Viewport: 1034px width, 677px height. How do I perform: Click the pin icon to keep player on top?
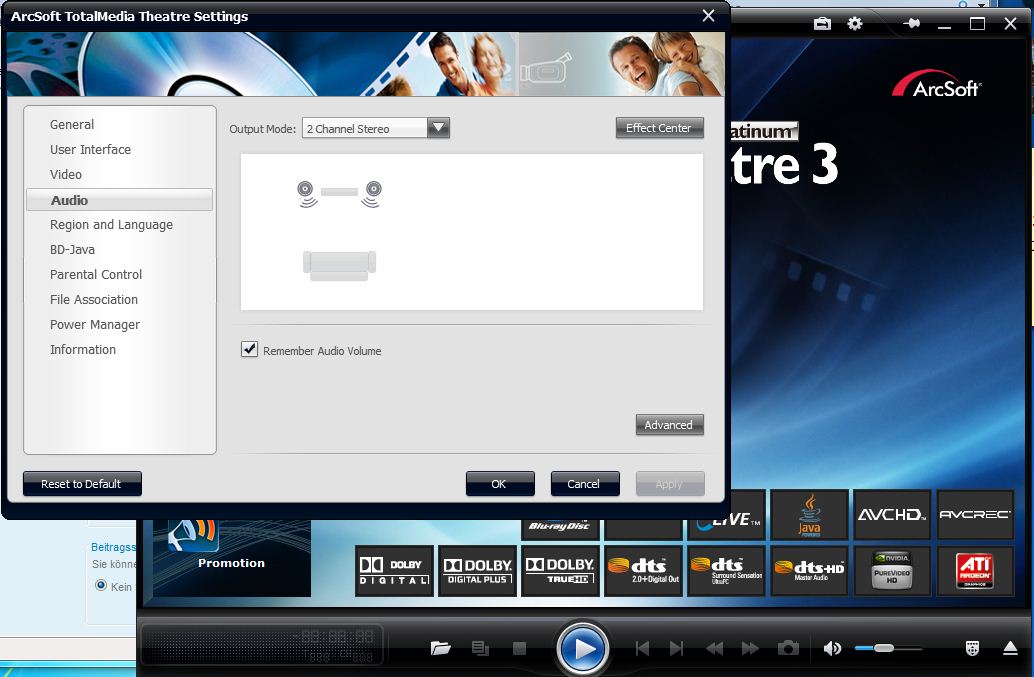click(x=910, y=24)
